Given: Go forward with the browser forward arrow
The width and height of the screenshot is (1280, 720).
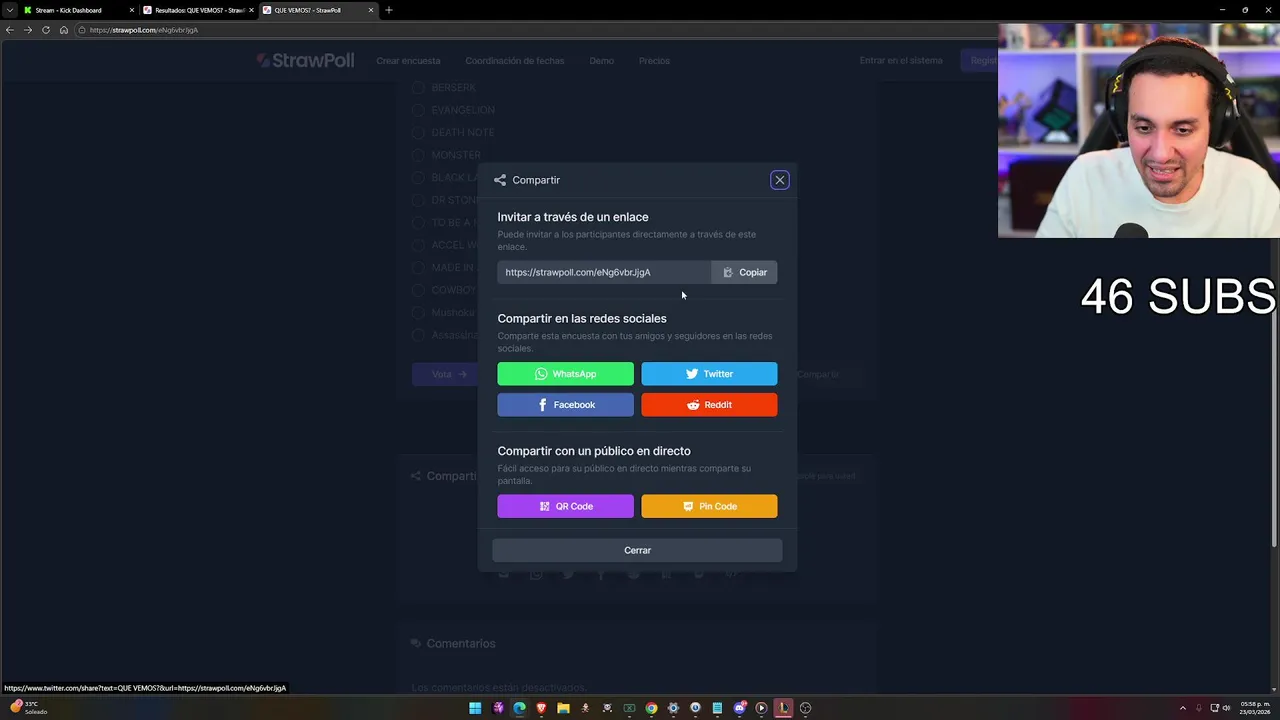Looking at the screenshot, I should click(27, 30).
